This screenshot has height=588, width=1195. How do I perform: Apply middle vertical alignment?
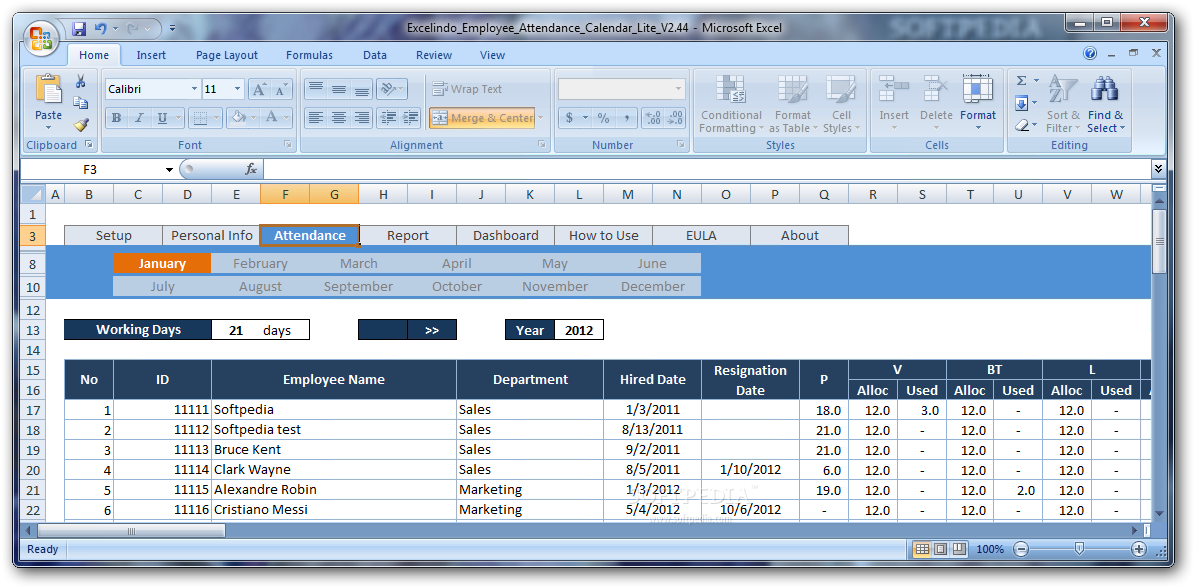pos(338,89)
